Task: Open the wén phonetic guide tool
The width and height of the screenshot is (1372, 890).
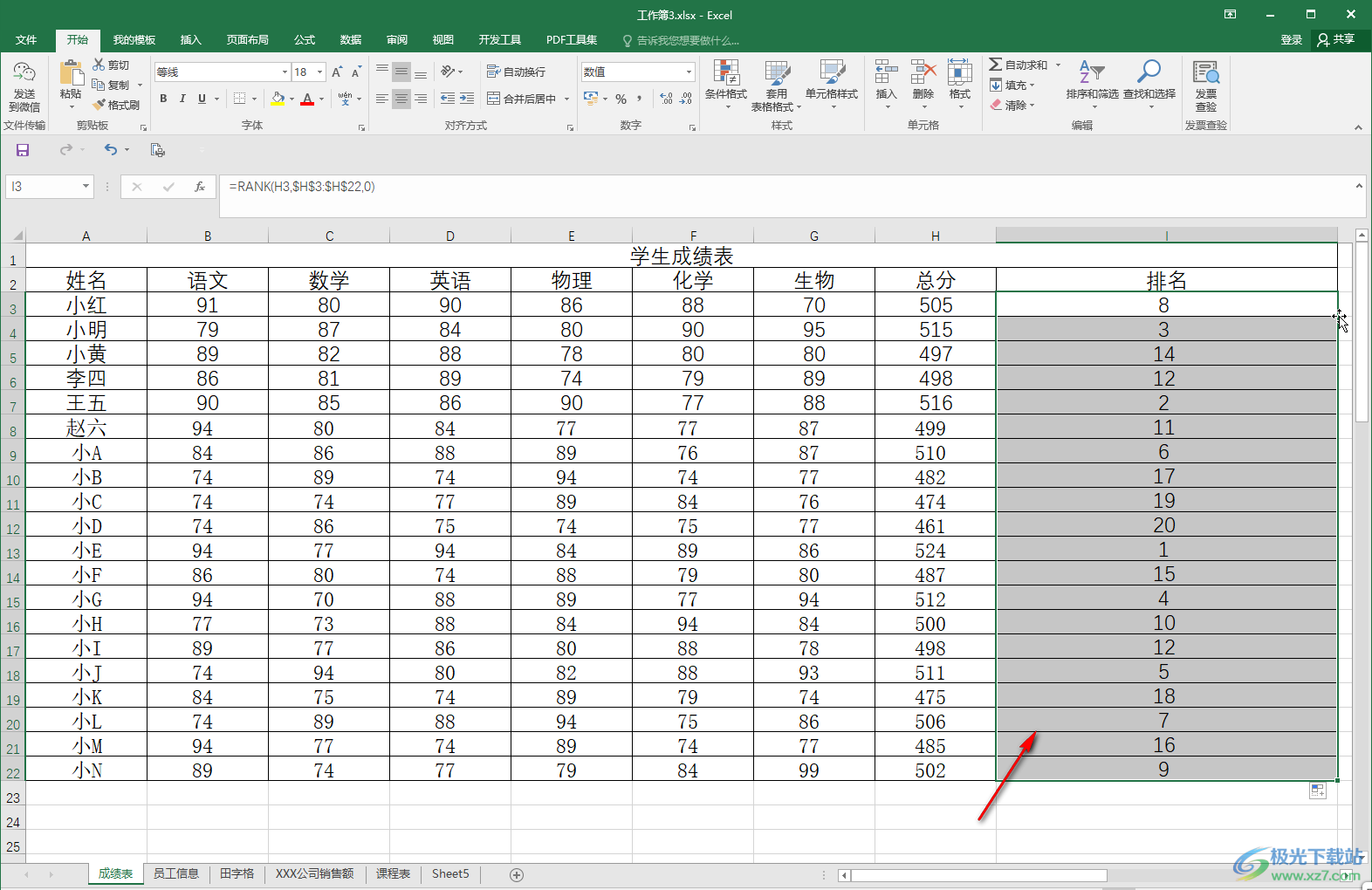Action: [346, 99]
